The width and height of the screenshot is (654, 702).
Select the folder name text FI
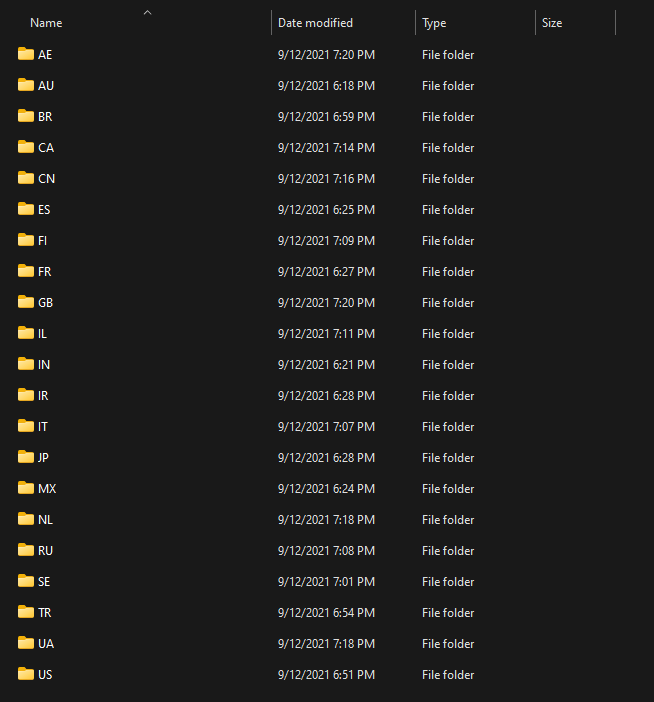(42, 240)
